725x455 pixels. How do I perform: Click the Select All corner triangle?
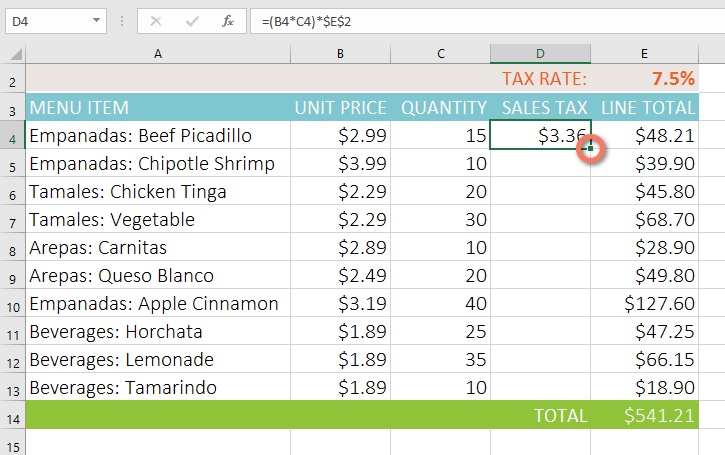pos(12,53)
